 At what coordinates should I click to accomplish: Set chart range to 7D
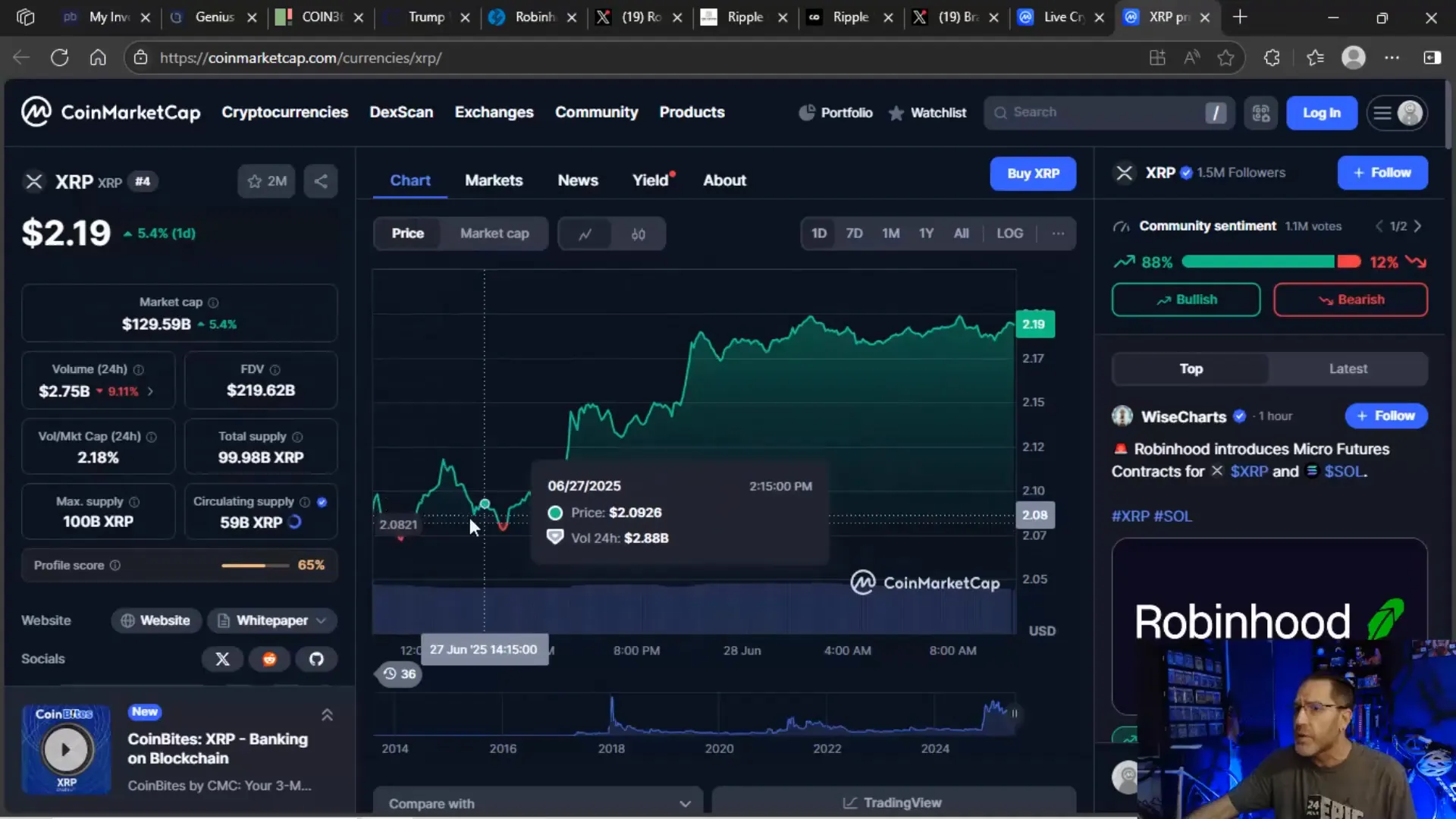[x=854, y=234]
